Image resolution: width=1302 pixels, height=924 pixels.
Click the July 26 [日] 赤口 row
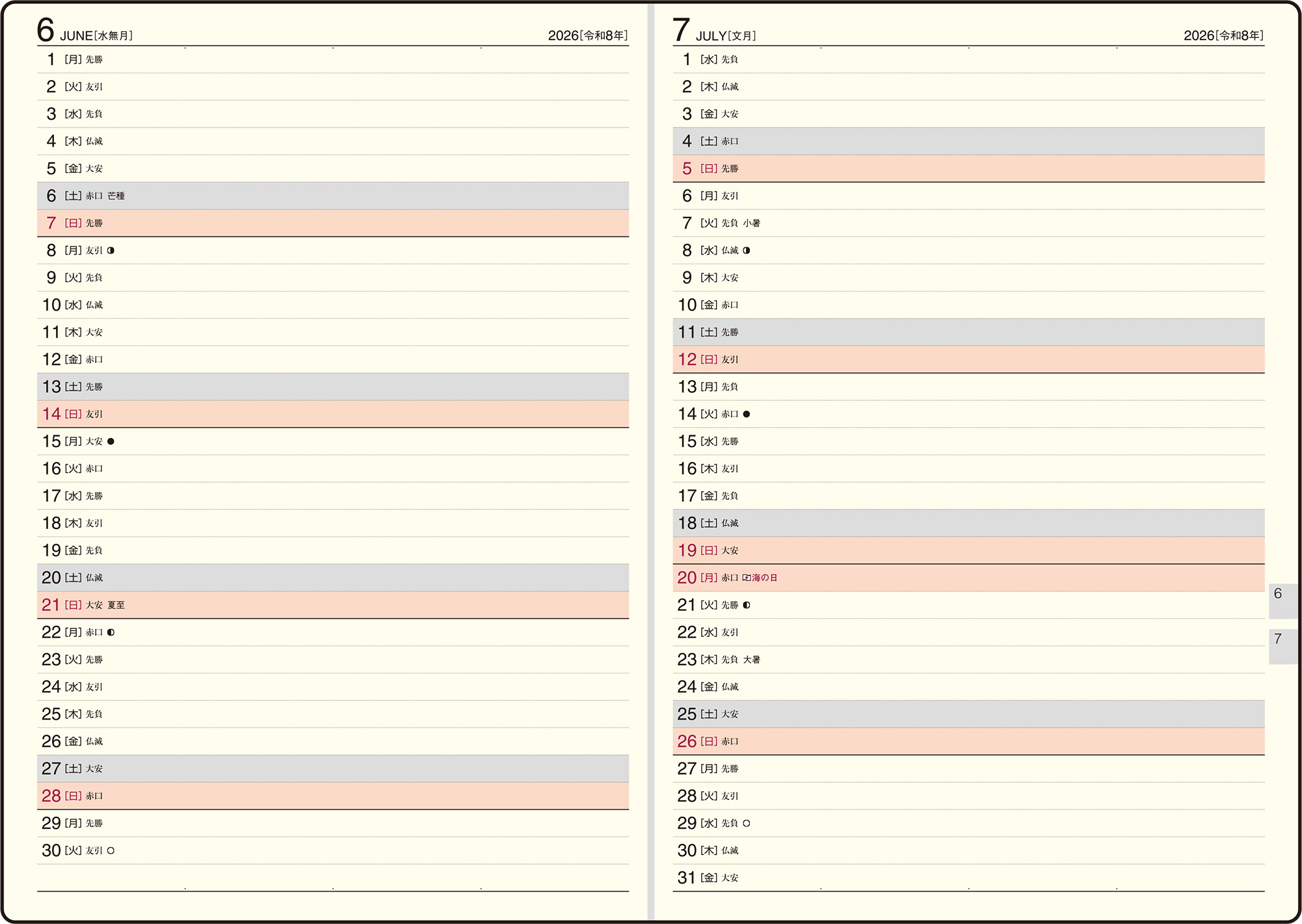969,741
